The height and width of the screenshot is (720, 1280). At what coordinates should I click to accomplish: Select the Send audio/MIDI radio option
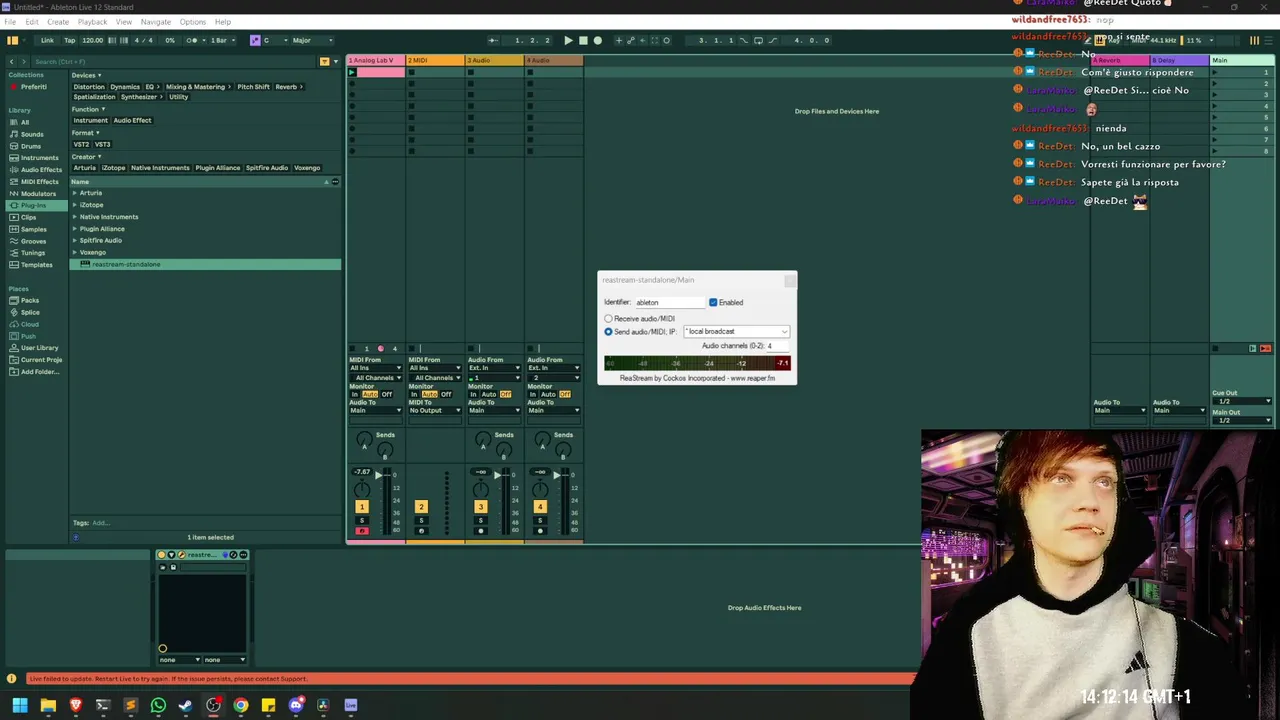tap(608, 331)
